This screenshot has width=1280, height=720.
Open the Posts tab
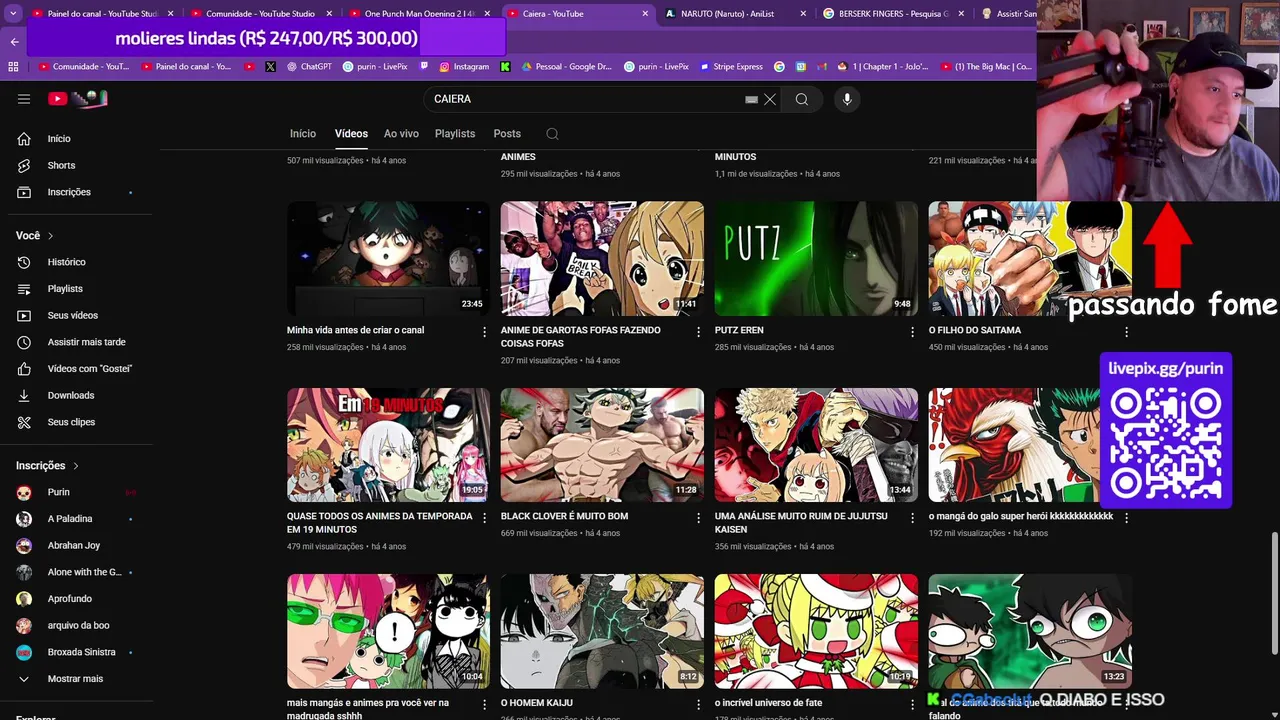click(x=507, y=134)
